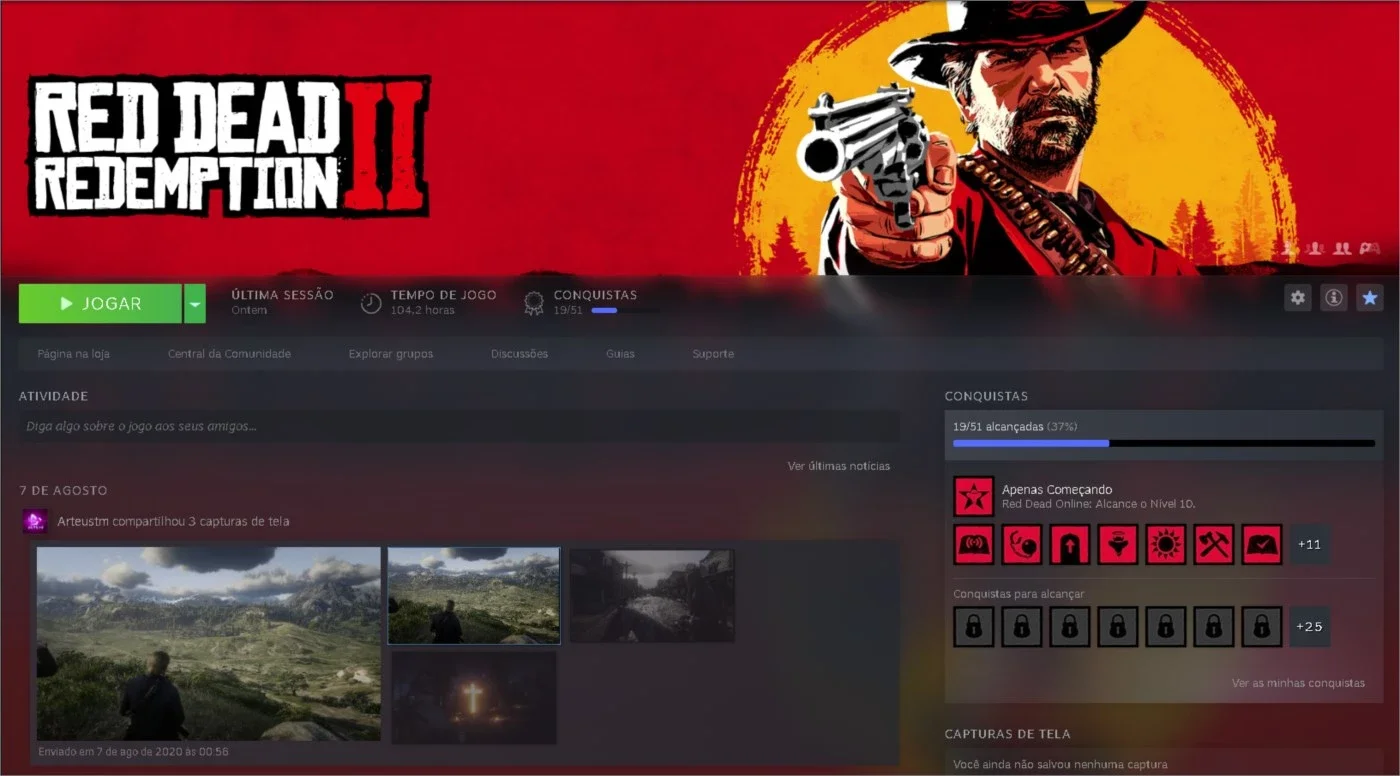Open the Arteustm profile name link
The width and height of the screenshot is (1400, 776).
tap(82, 521)
